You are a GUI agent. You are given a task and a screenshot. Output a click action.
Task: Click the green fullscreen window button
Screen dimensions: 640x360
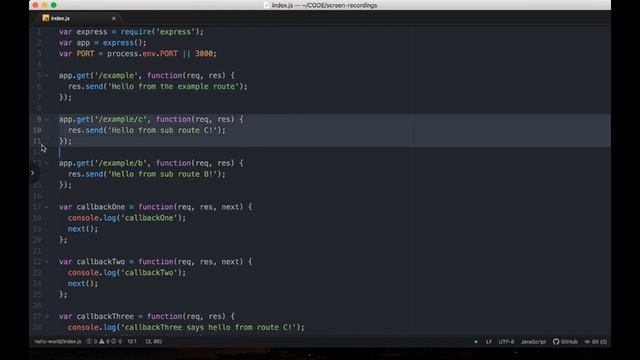53,5
